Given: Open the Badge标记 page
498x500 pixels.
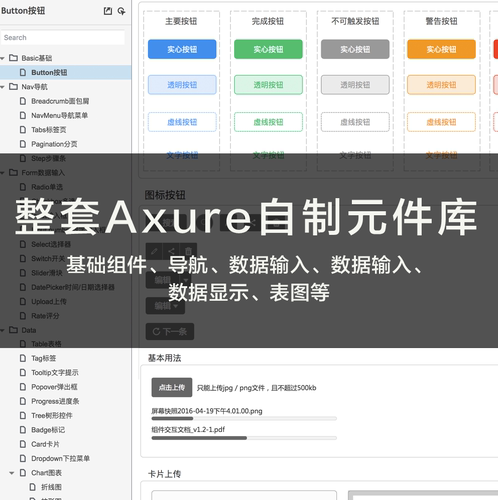Looking at the screenshot, I should (x=48, y=430).
